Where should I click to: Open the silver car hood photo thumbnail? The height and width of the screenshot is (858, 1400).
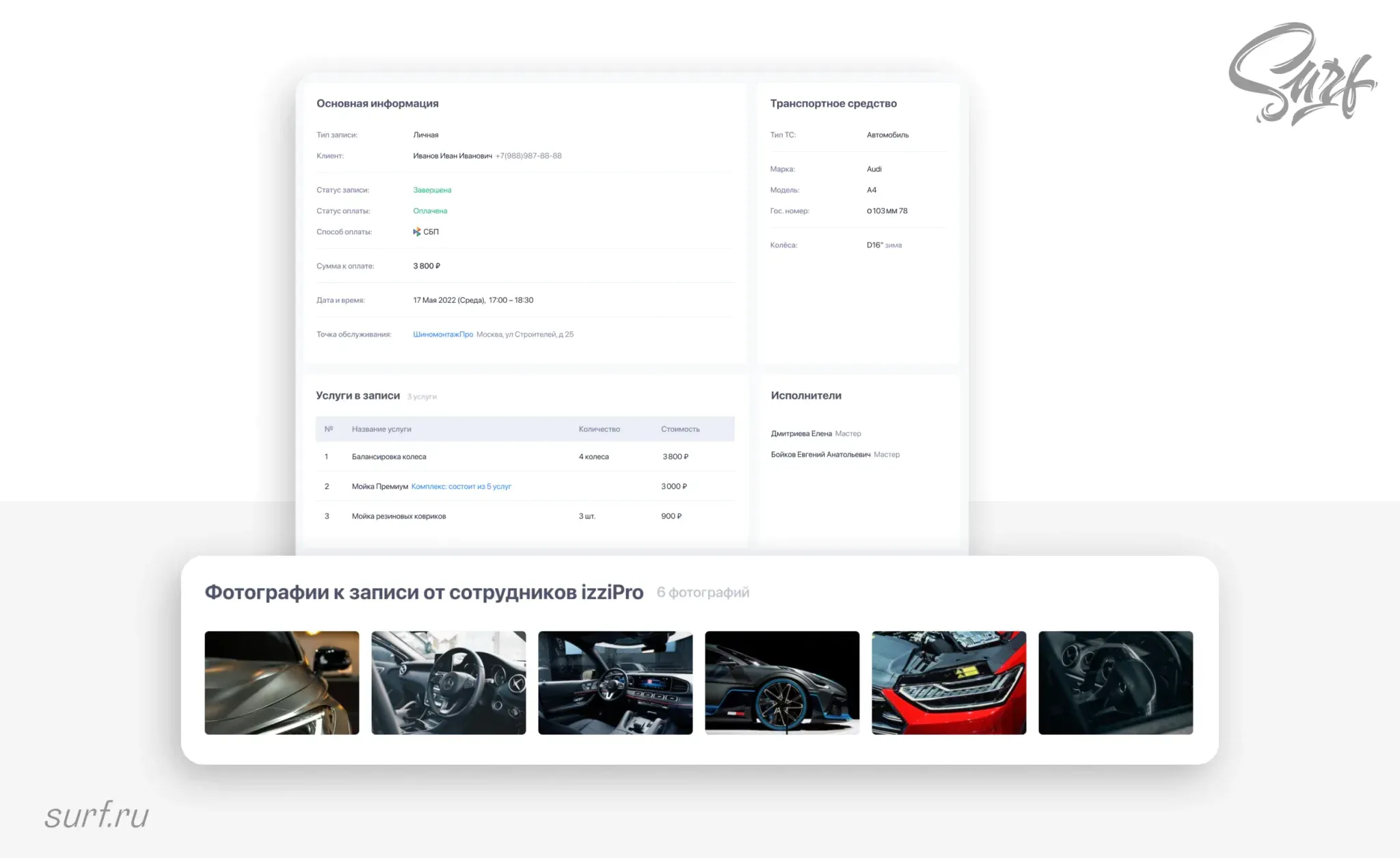(x=282, y=682)
